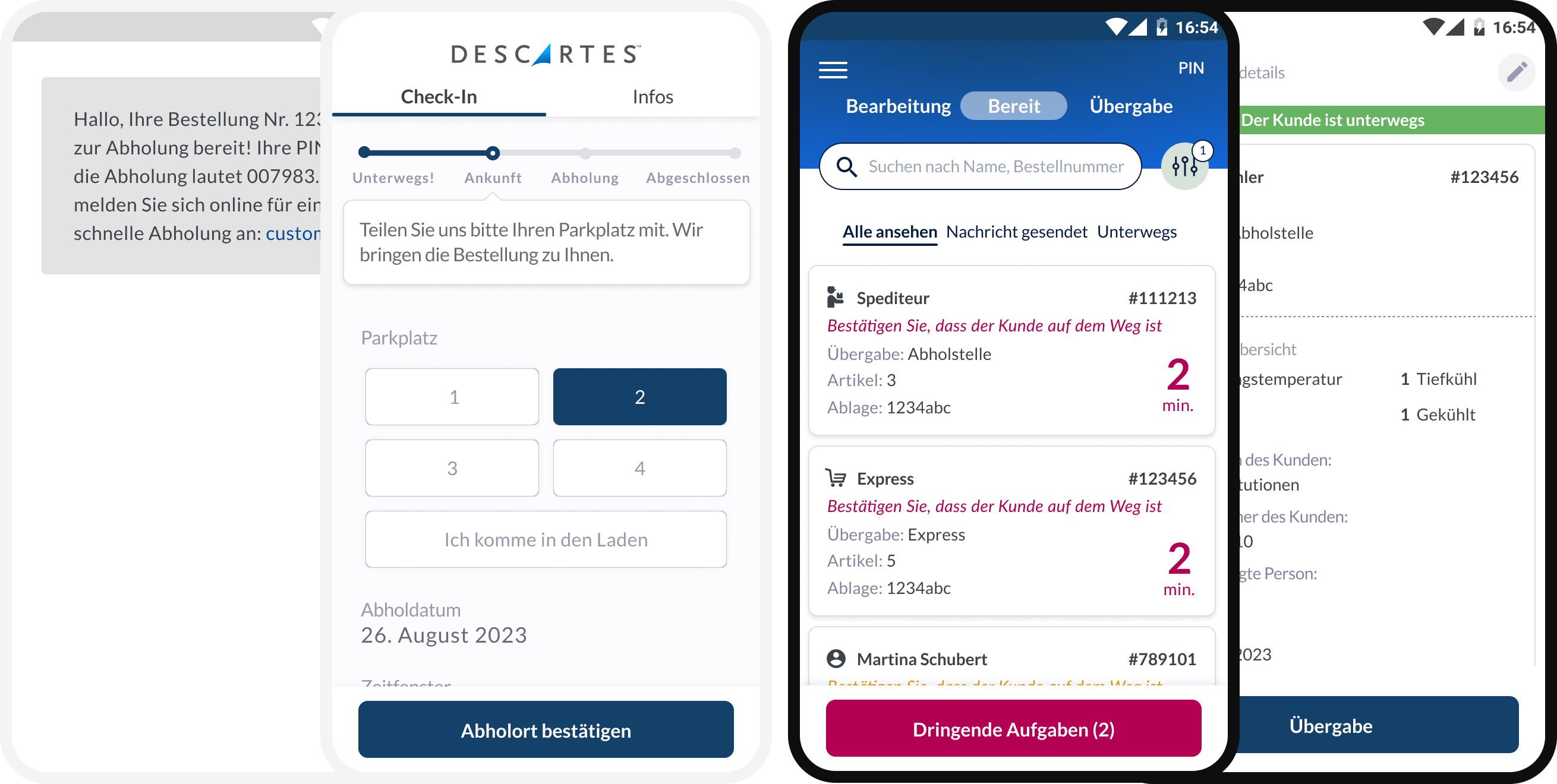This screenshot has width=1557, height=784.
Task: Open the PIN entry link
Action: (1190, 68)
